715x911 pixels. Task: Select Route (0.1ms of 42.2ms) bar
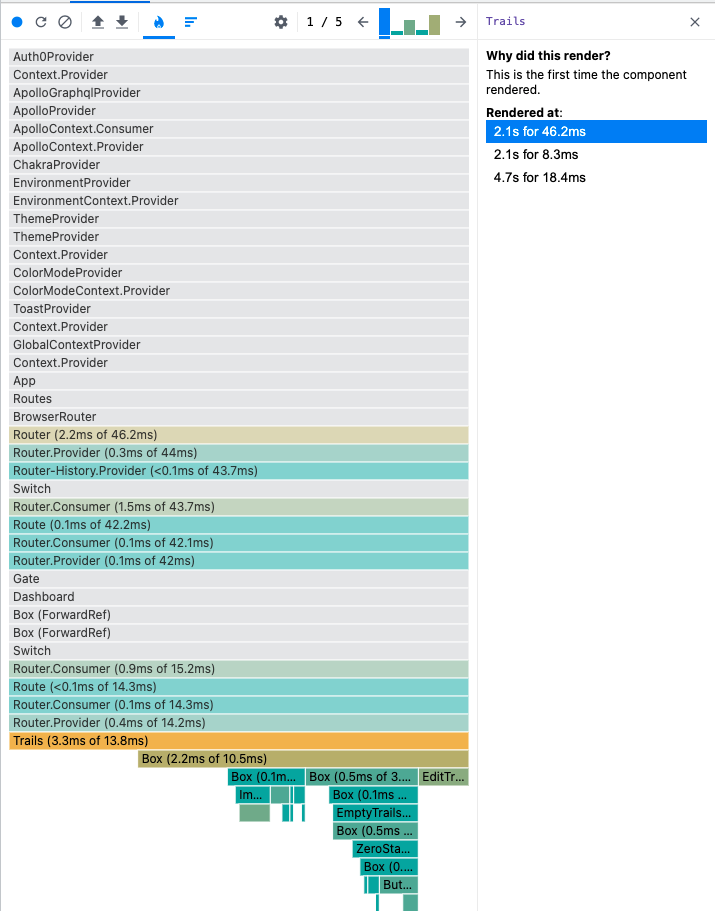tap(239, 525)
